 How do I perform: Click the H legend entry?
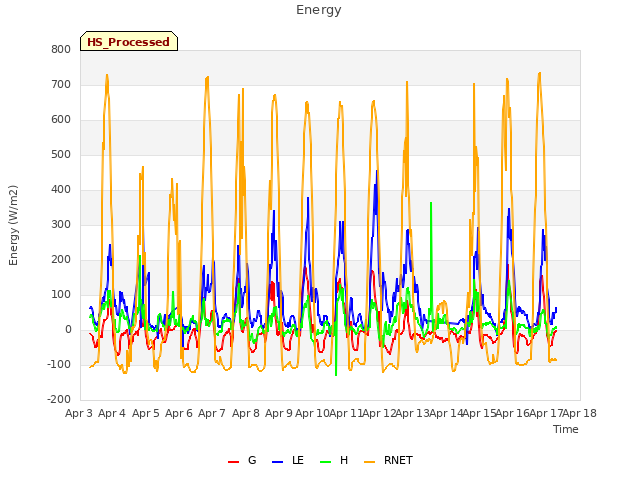334,460
